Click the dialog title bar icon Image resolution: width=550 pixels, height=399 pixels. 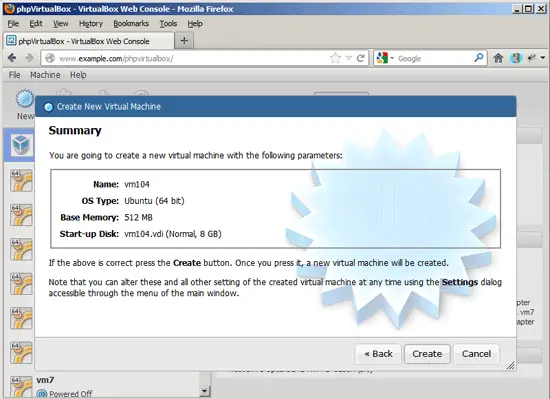coord(48,107)
